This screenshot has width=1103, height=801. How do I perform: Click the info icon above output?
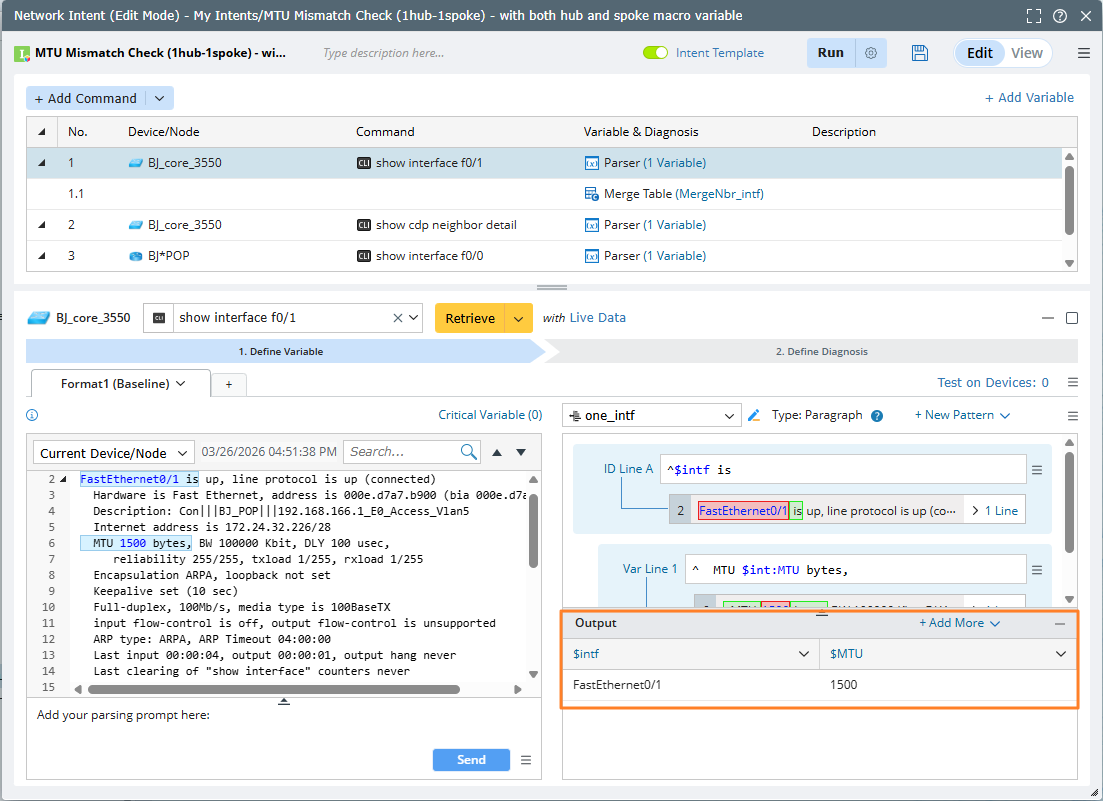32,415
